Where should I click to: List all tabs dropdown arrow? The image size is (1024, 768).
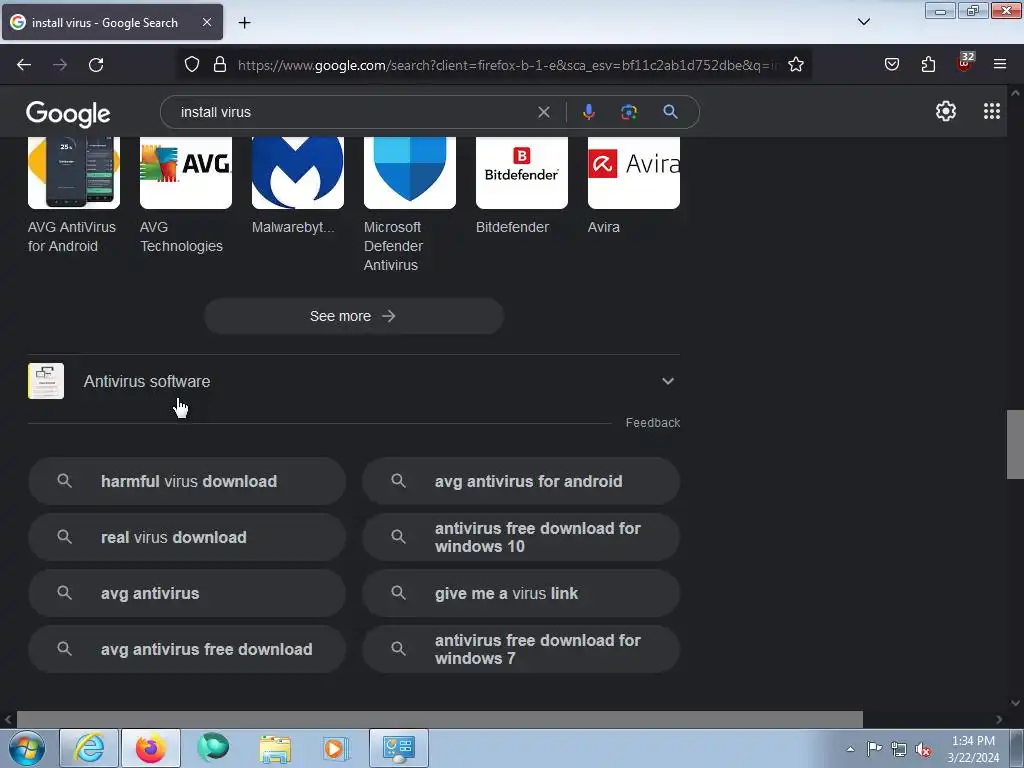pyautogui.click(x=863, y=22)
